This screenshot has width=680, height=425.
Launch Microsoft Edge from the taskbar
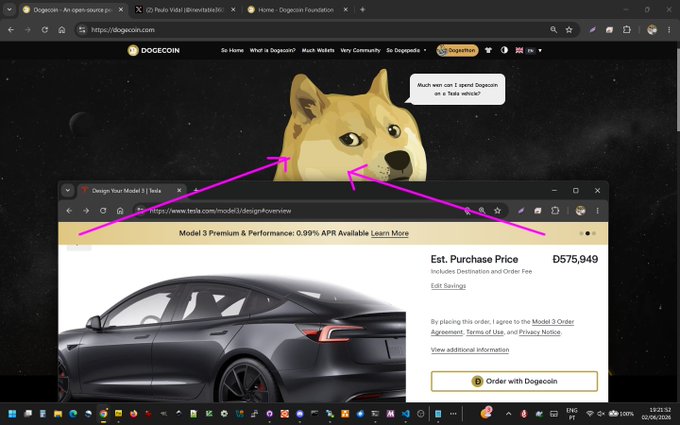[x=73, y=414]
